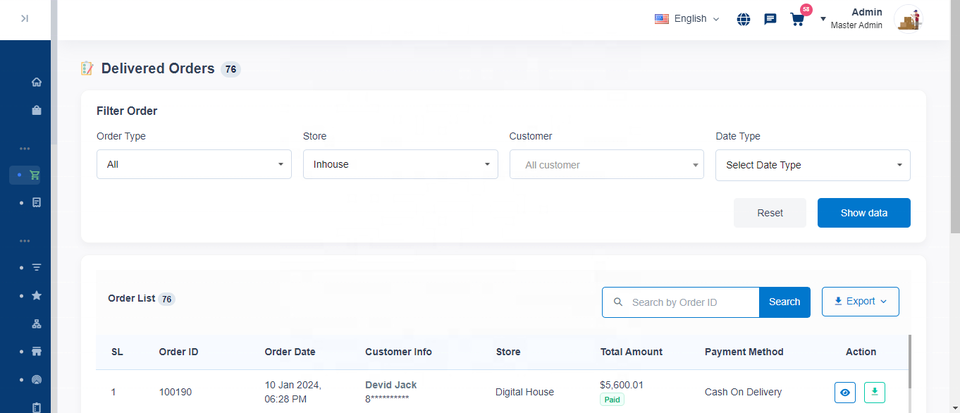
Task: Open the Order Type dropdown
Action: click(x=194, y=165)
